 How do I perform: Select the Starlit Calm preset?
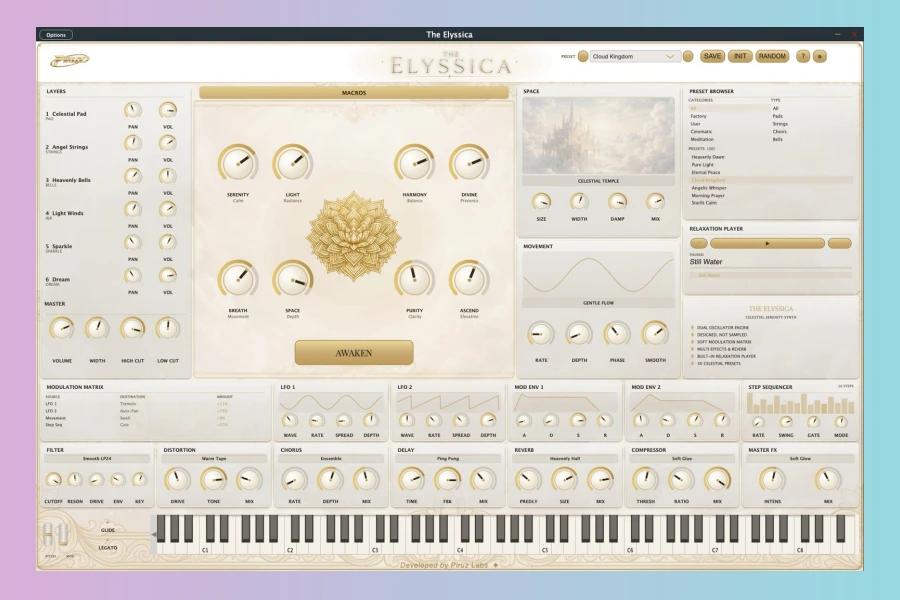coord(704,203)
